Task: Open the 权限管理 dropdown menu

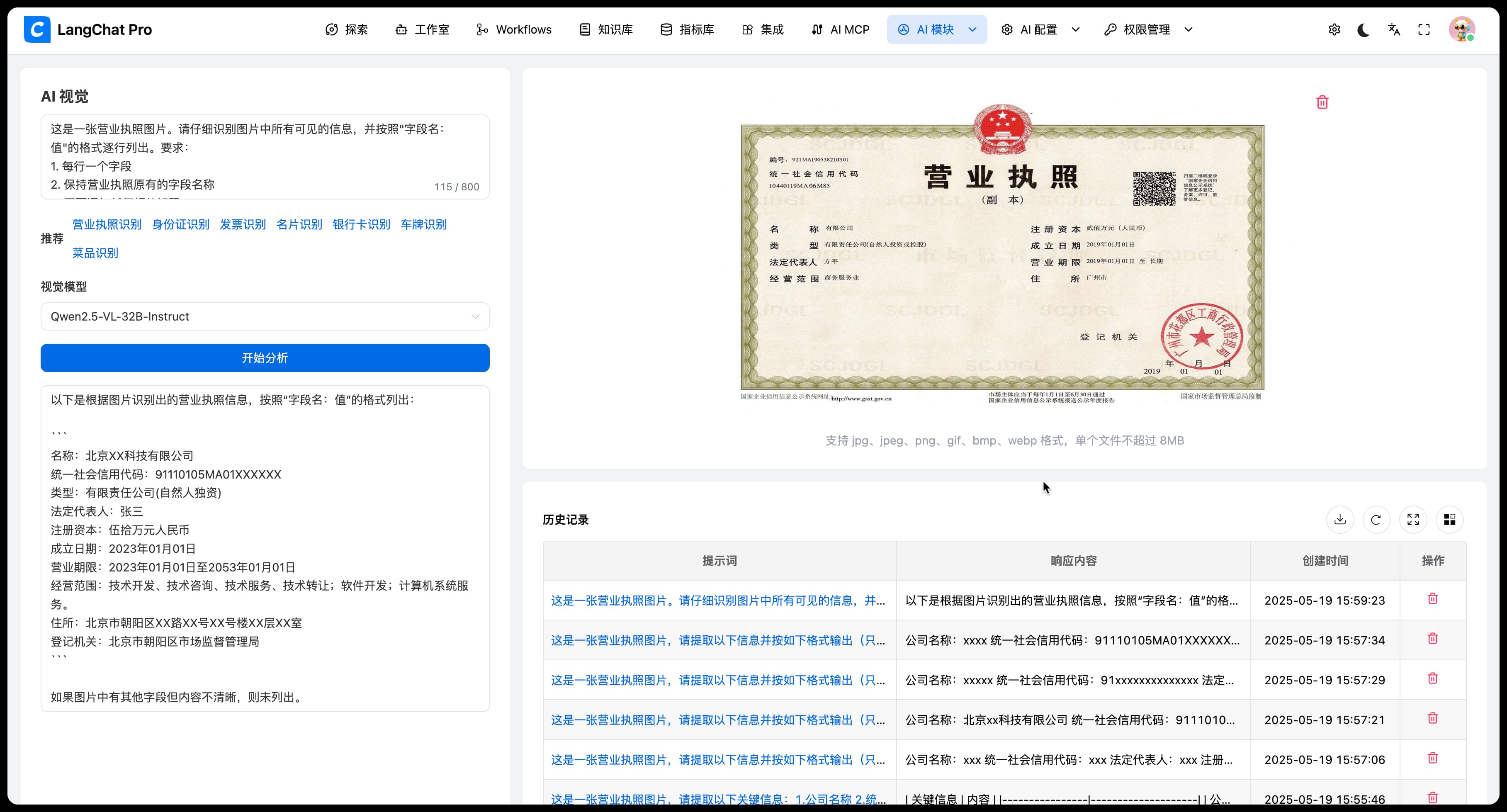Action: click(1148, 30)
